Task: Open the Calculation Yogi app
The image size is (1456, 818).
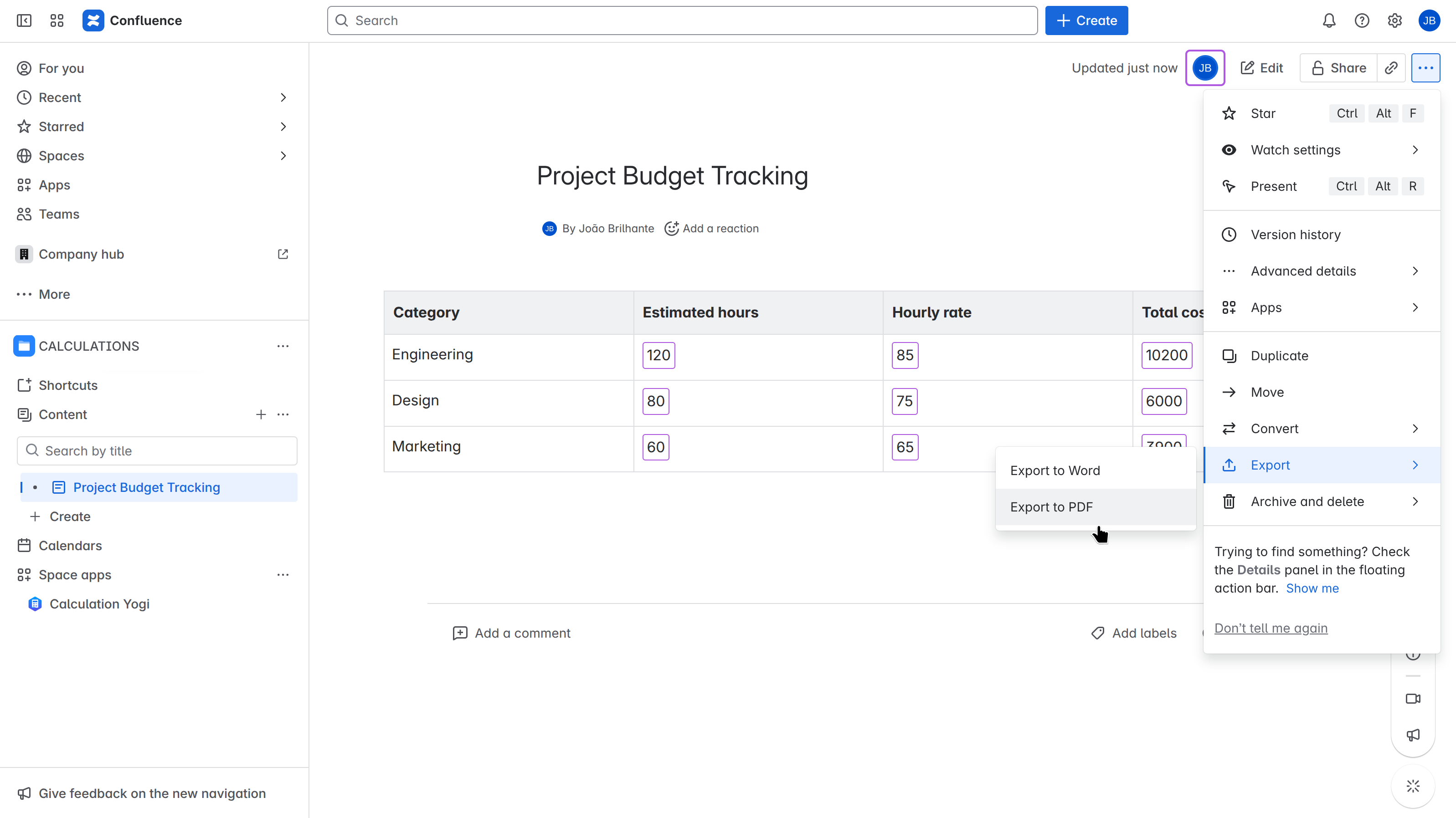Action: (x=99, y=604)
